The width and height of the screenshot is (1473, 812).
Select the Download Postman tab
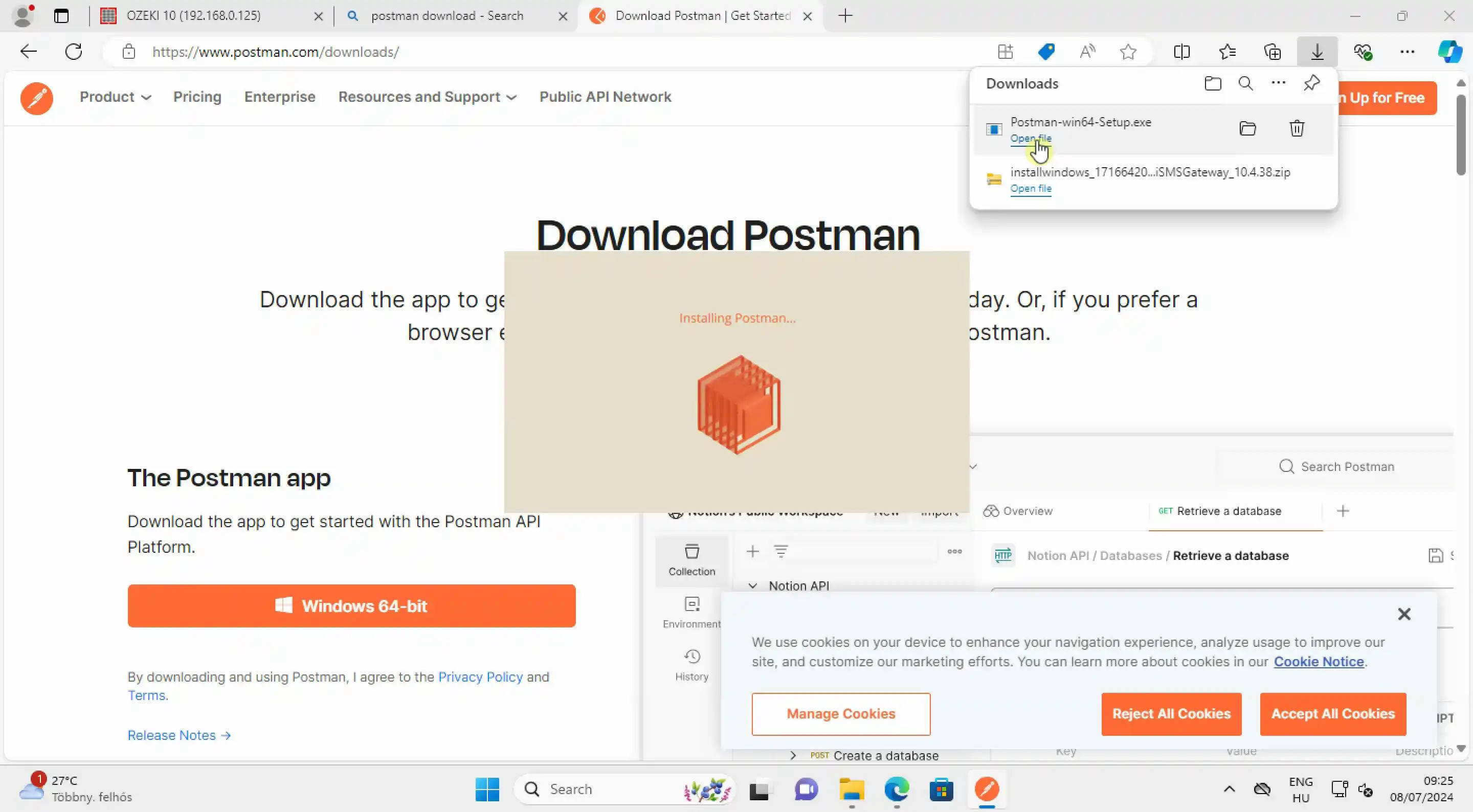(x=702, y=16)
